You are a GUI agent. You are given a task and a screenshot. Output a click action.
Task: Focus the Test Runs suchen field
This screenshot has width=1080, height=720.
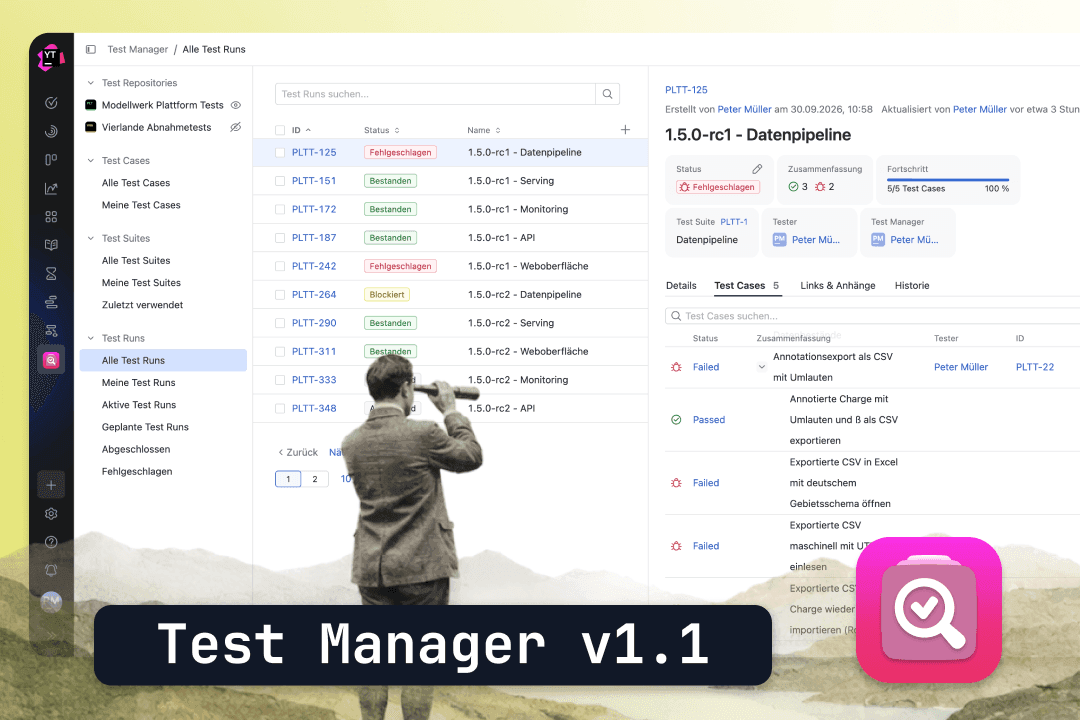(x=435, y=94)
